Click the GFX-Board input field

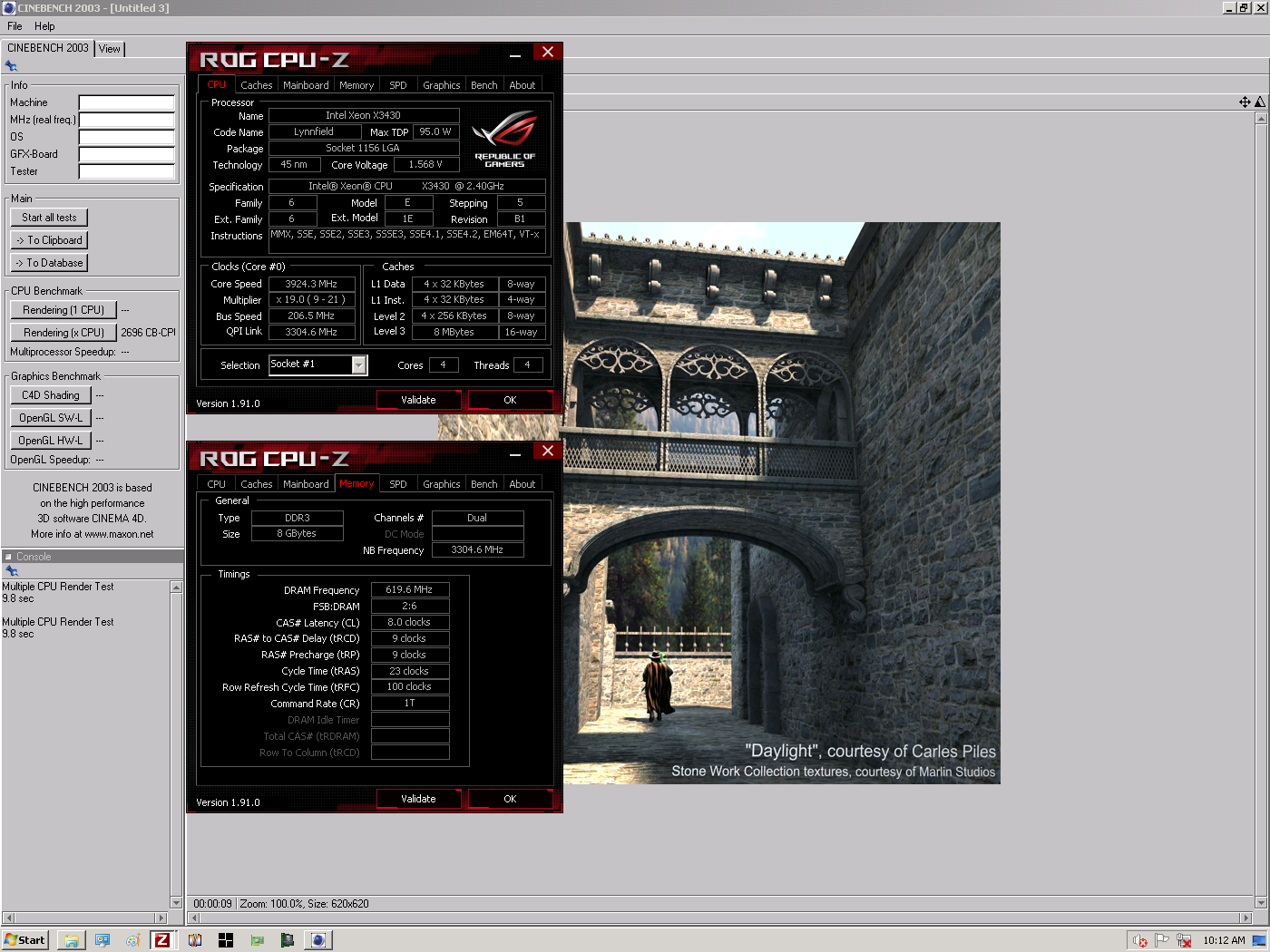(x=126, y=154)
